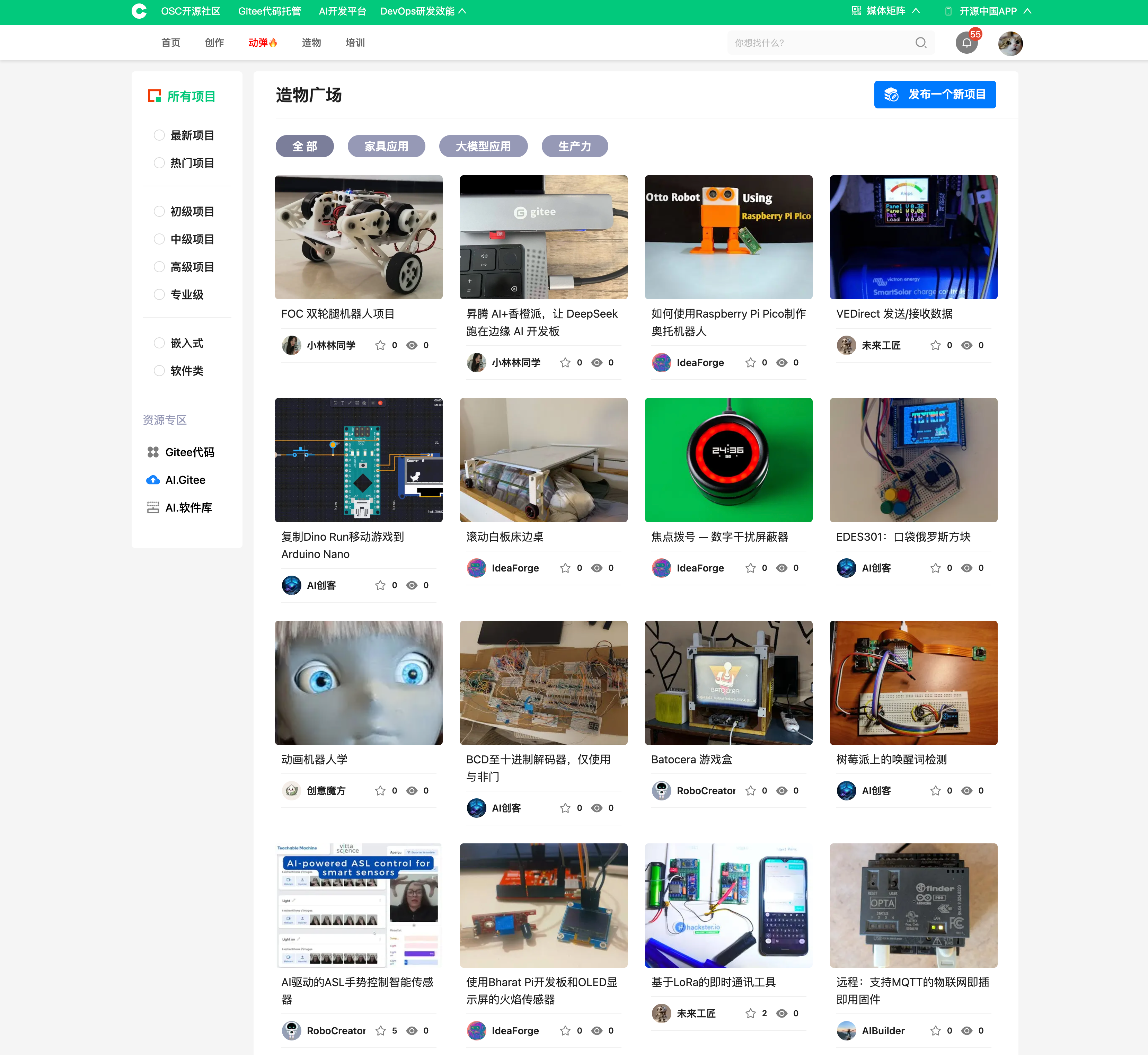Click the 小林林同学 author name on FOC card

331,345
